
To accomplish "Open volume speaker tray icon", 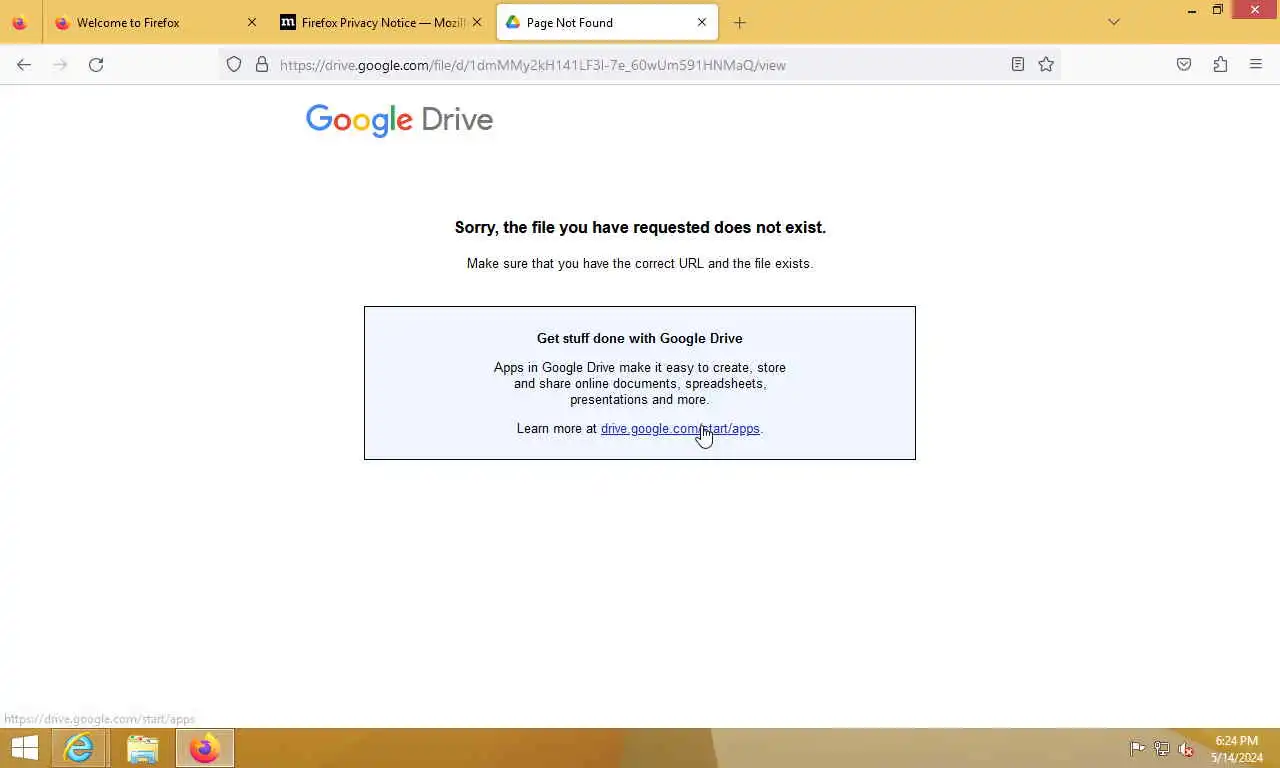I will coord(1186,749).
